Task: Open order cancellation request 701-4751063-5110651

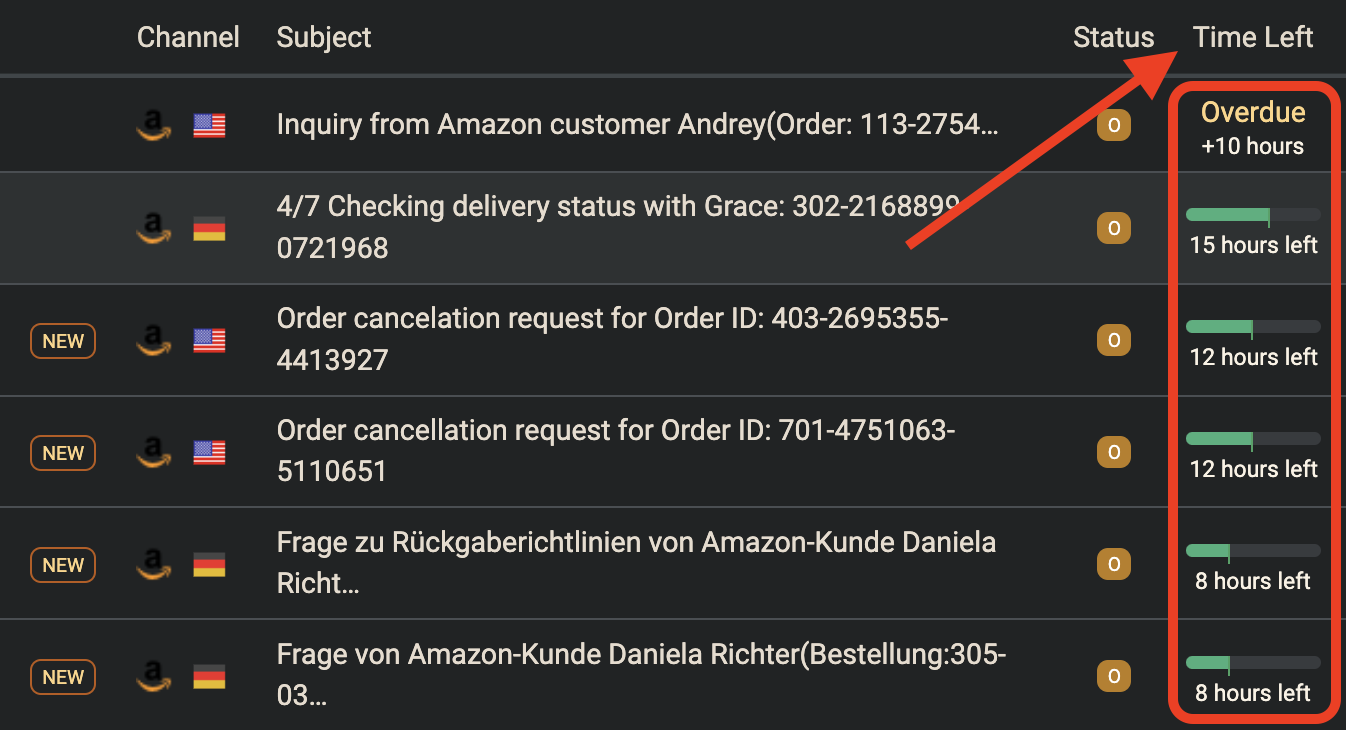Action: 616,451
